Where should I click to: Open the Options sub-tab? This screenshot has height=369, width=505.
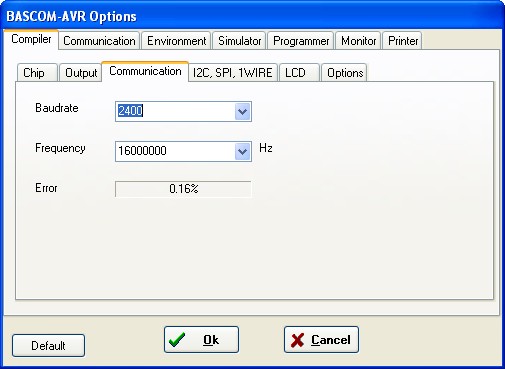tap(345, 73)
